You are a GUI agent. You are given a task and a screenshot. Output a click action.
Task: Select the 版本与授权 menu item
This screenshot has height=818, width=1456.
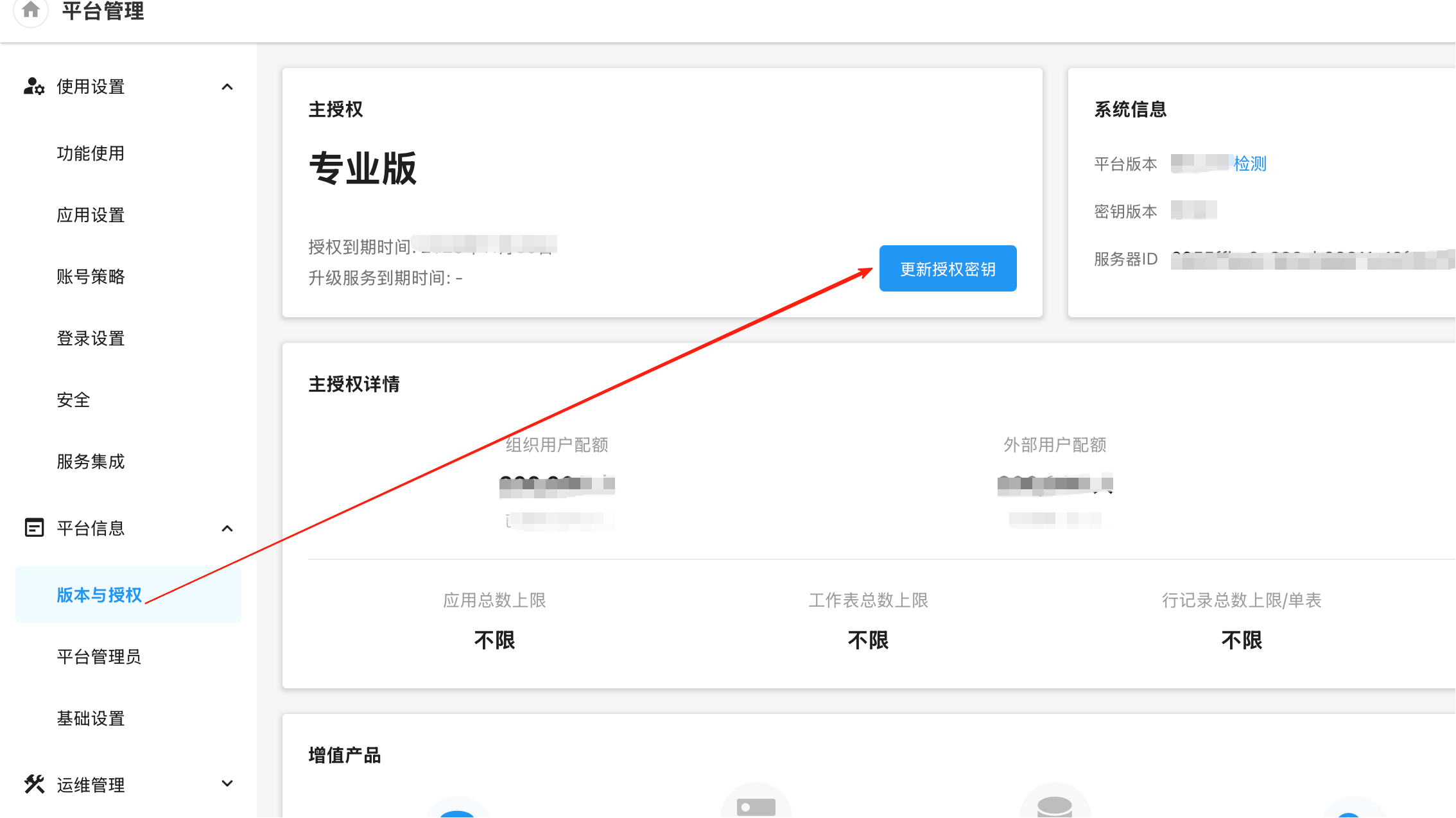click(x=99, y=595)
